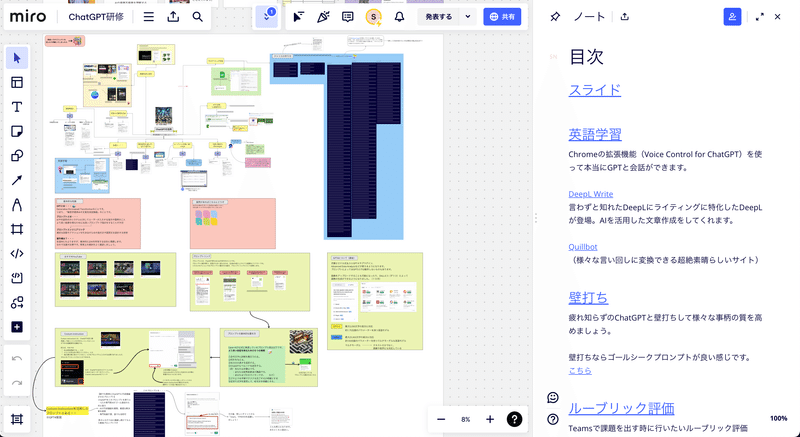
Task: Open the comments panel icon
Action: coord(347,17)
